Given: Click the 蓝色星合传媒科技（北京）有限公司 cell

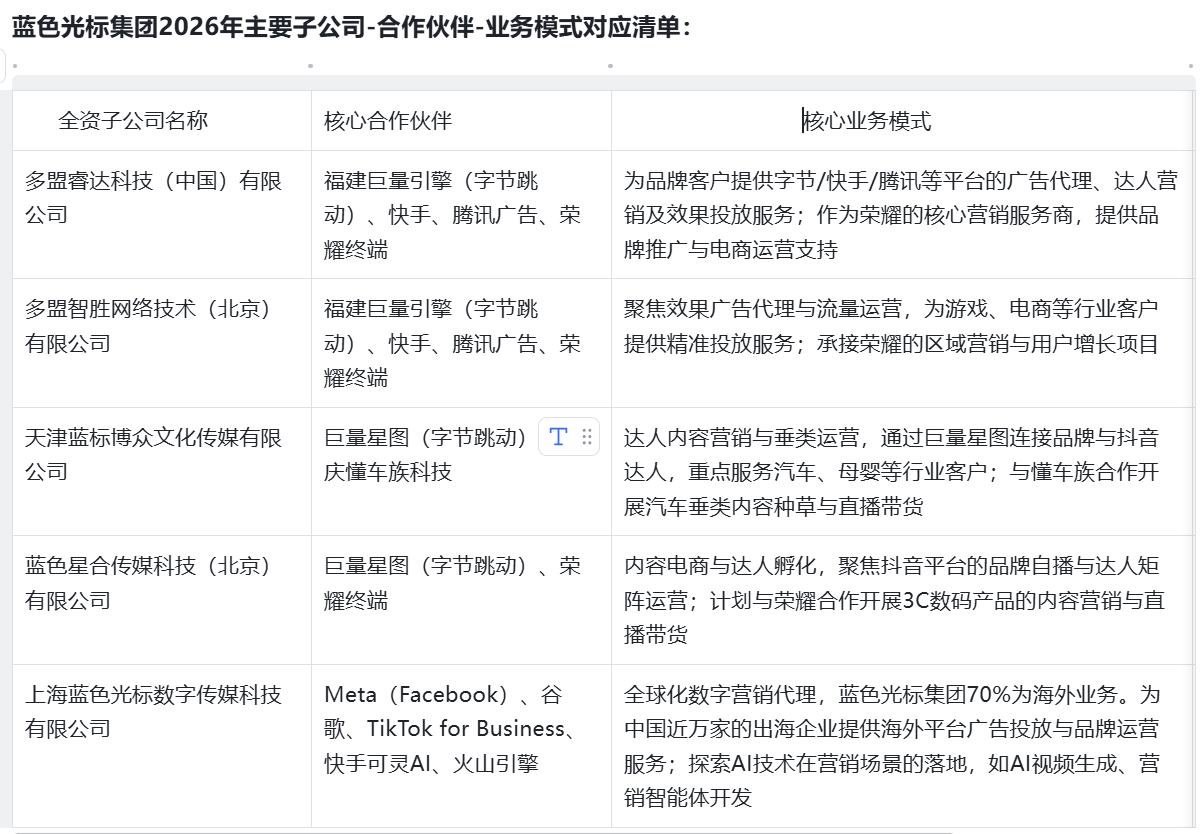Looking at the screenshot, I should tap(162, 599).
